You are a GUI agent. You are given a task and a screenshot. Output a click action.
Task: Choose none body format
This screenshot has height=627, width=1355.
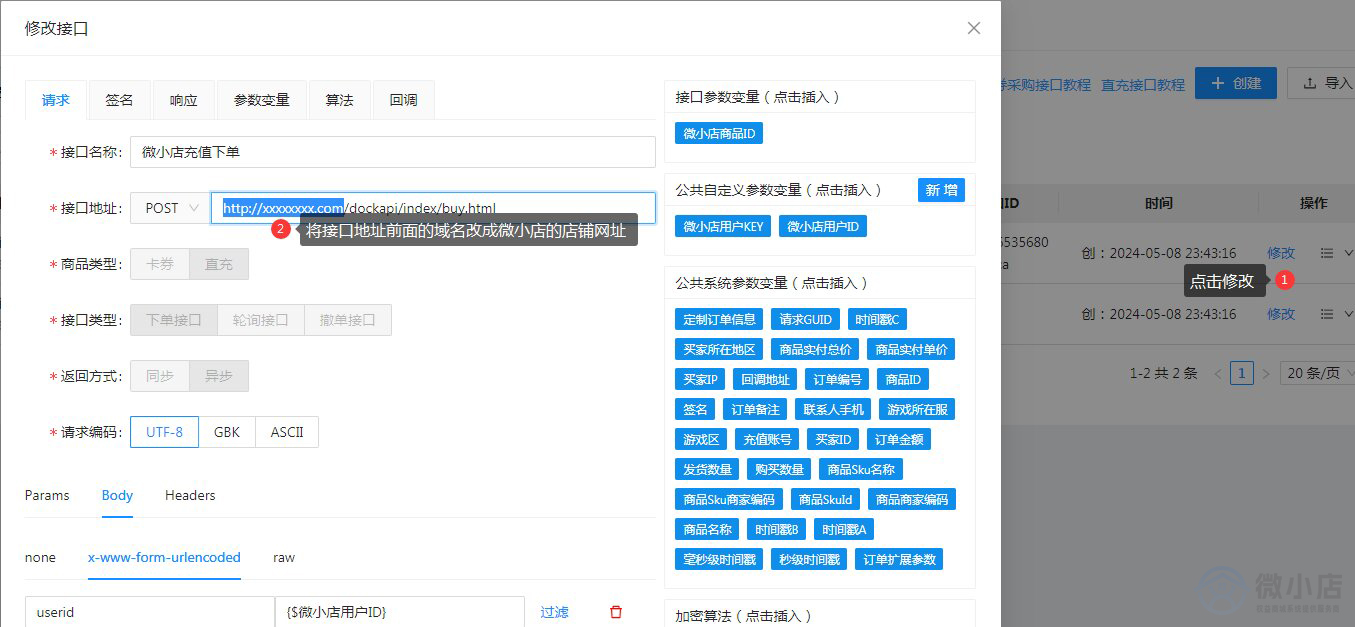[40, 557]
